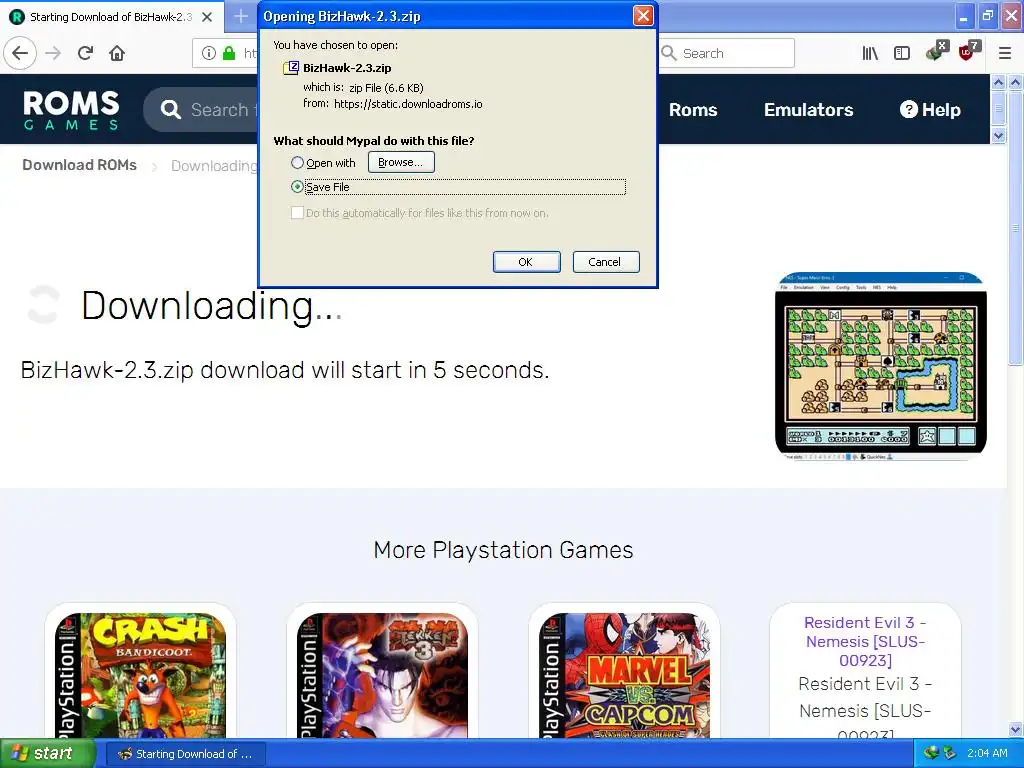1024x768 pixels.
Task: Open the Crash Bandicoot game cover
Action: click(140, 675)
